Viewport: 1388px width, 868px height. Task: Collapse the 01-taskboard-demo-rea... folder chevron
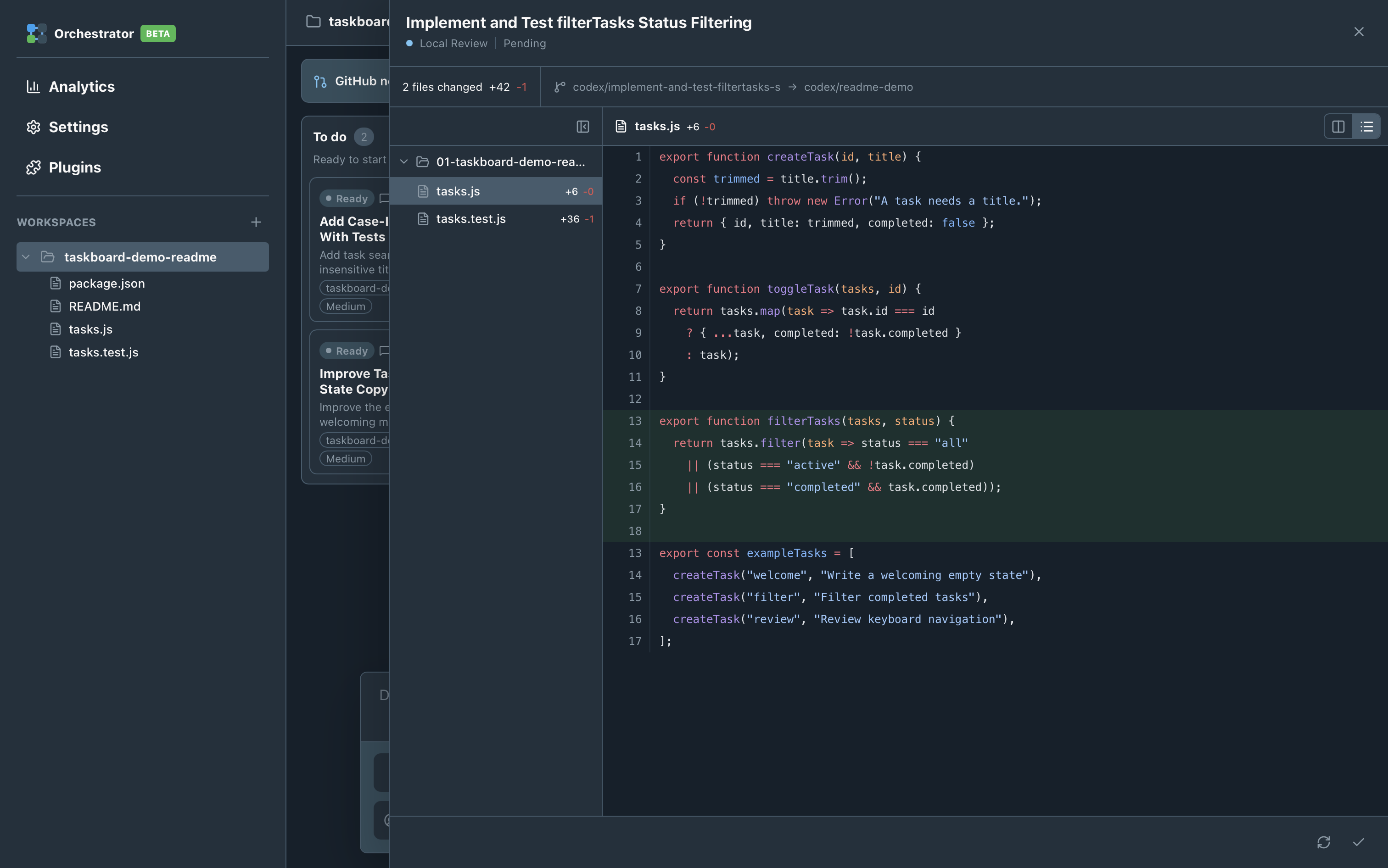pos(404,162)
